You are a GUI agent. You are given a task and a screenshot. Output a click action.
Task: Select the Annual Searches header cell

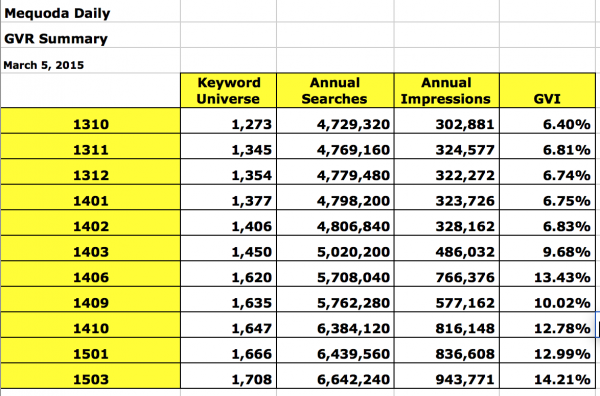335,91
